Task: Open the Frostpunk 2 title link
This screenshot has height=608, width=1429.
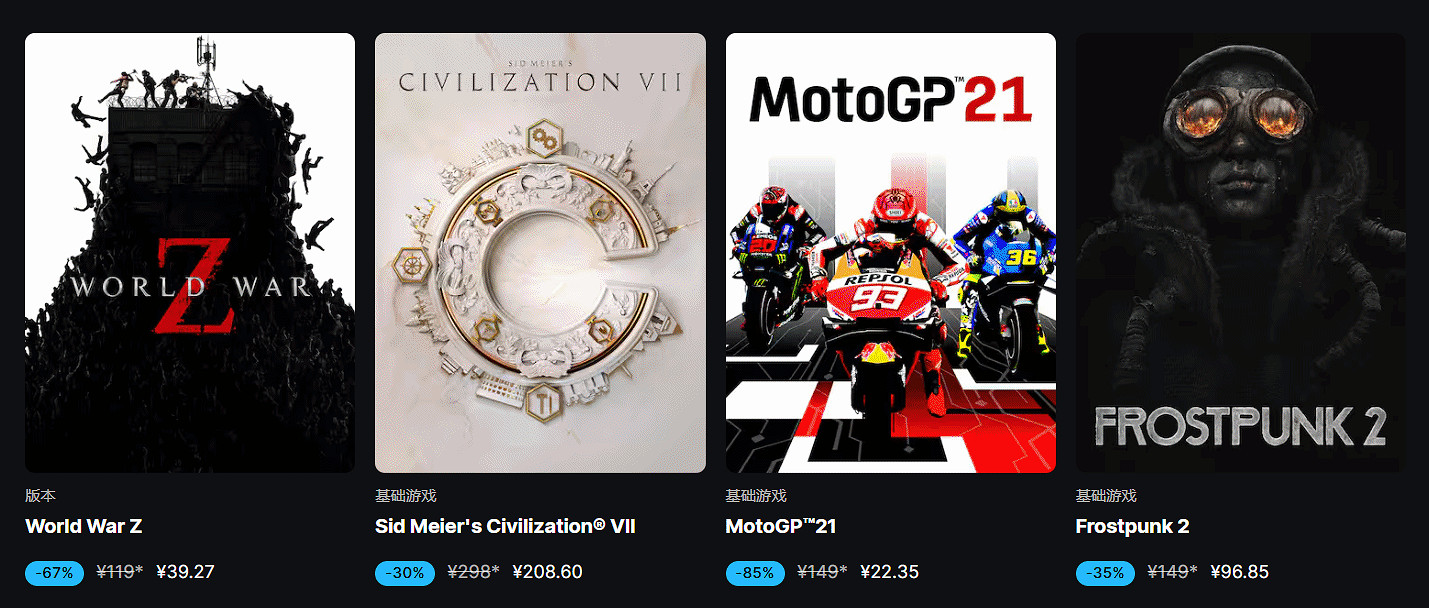Action: click(1133, 527)
